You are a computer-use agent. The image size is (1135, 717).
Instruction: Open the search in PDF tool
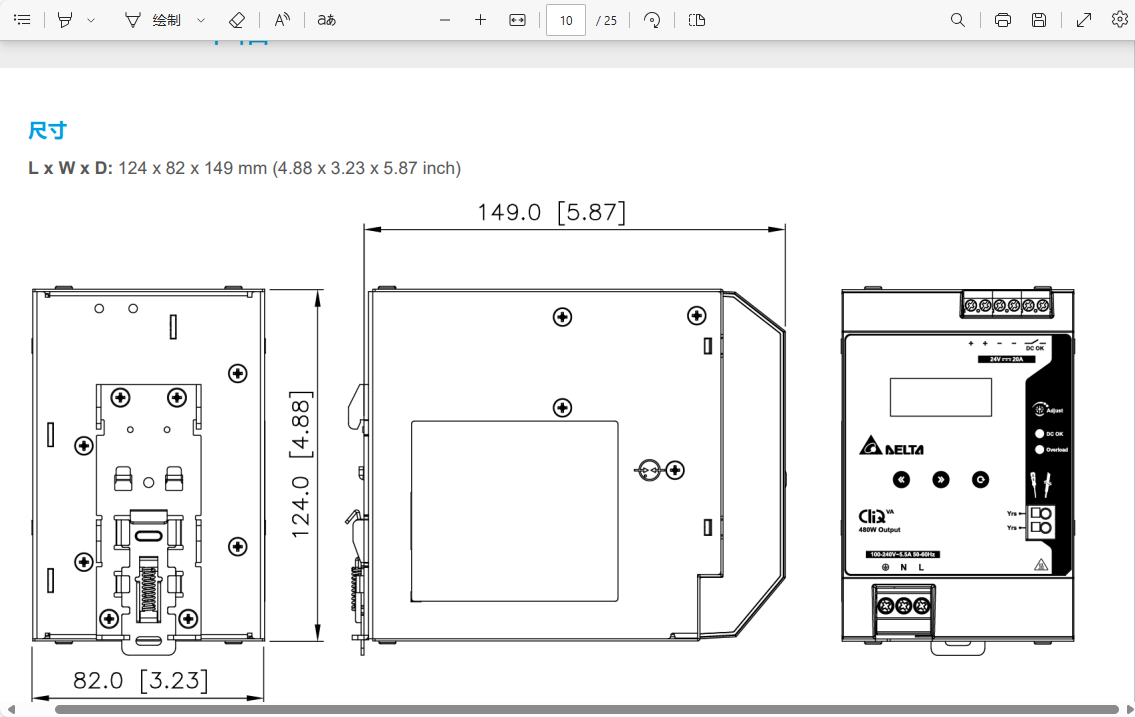point(957,20)
